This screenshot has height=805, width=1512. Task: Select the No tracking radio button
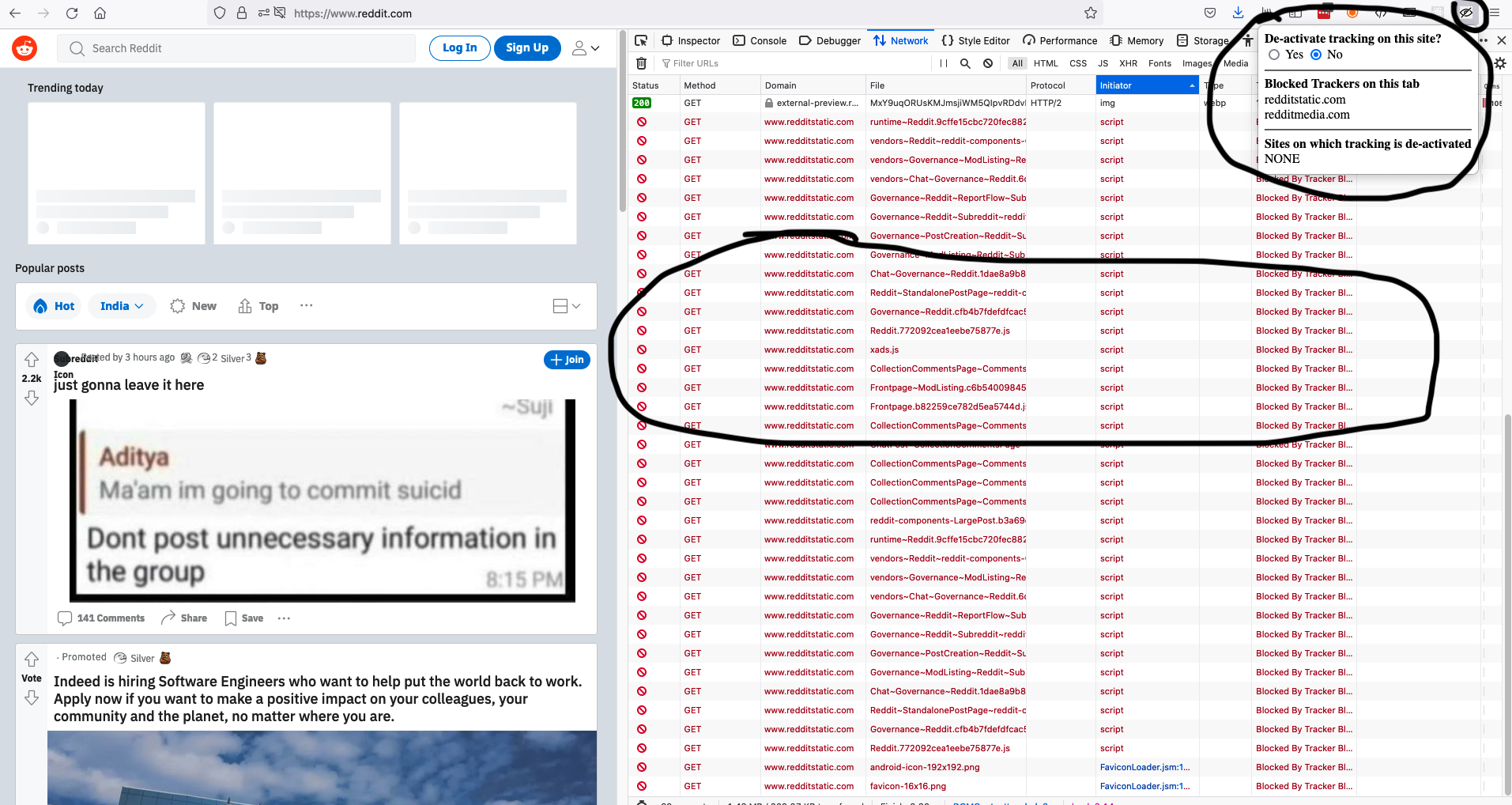click(1315, 55)
